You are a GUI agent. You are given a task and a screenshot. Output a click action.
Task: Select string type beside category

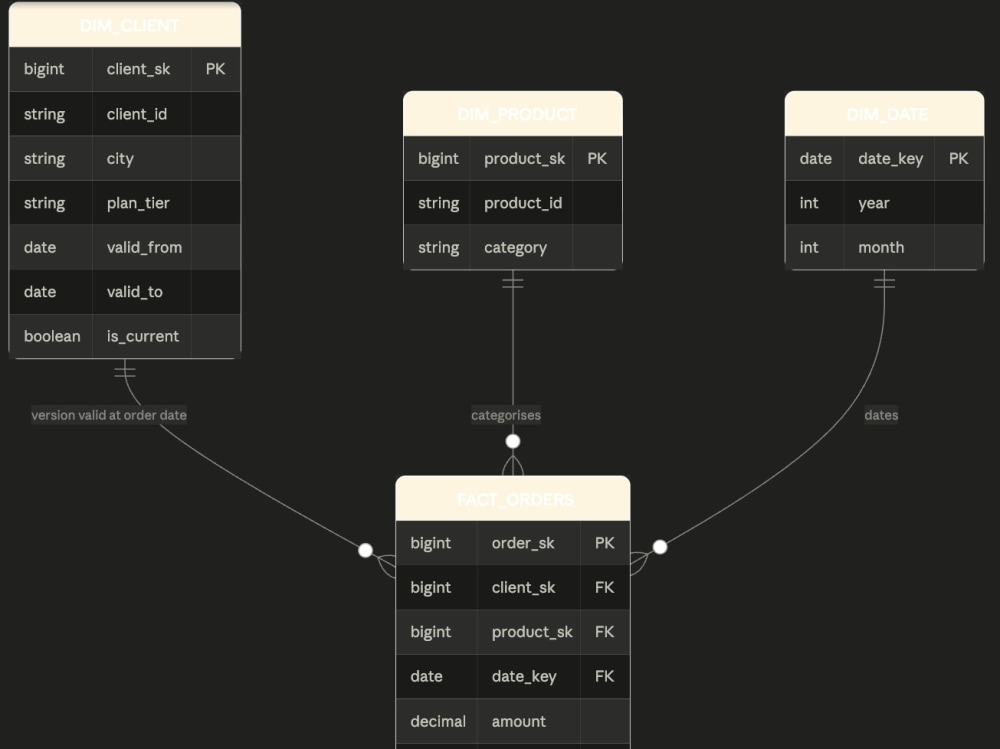pyautogui.click(x=439, y=248)
